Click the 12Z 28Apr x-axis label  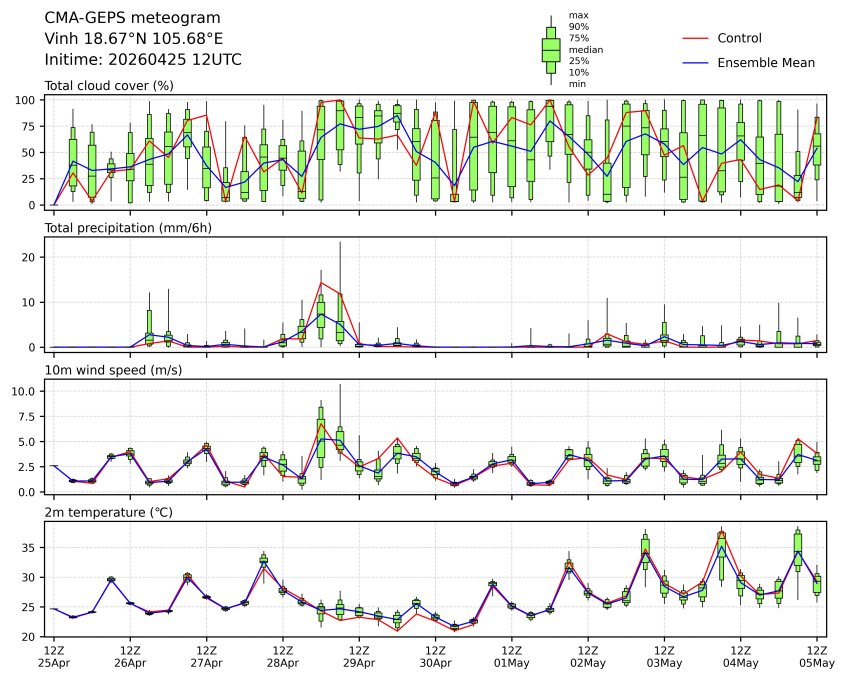(282, 656)
